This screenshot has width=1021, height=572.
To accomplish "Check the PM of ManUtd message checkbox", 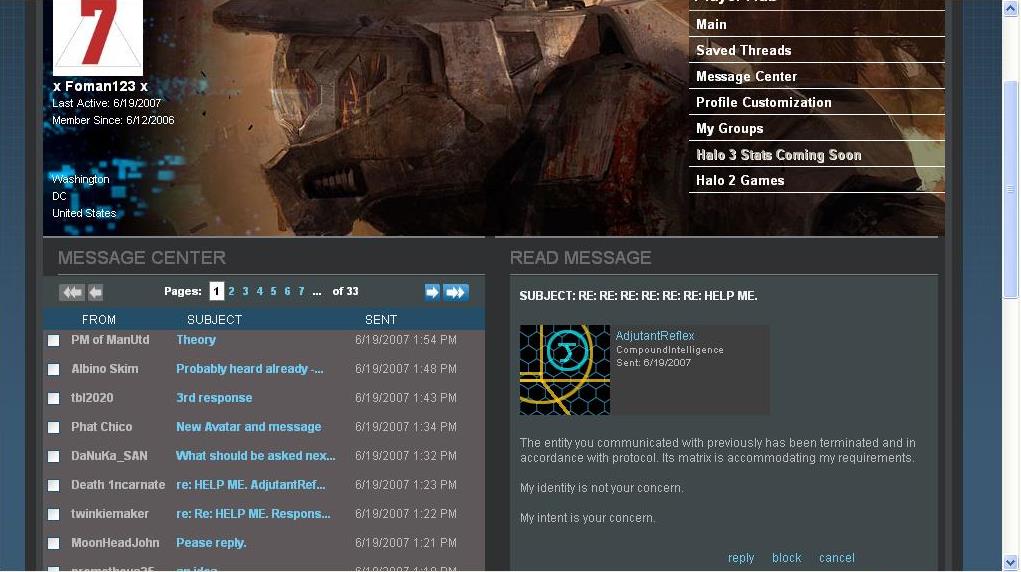I will click(54, 340).
